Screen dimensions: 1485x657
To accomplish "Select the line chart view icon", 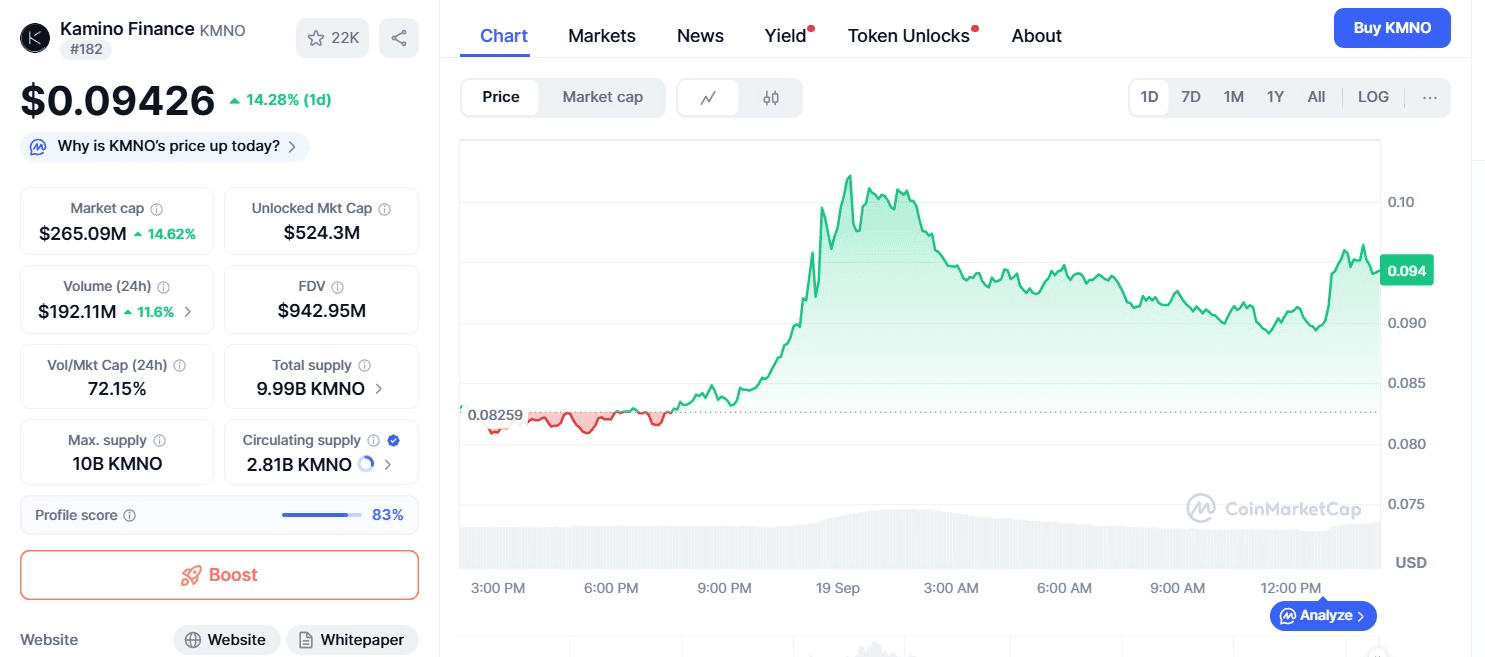I will (708, 98).
